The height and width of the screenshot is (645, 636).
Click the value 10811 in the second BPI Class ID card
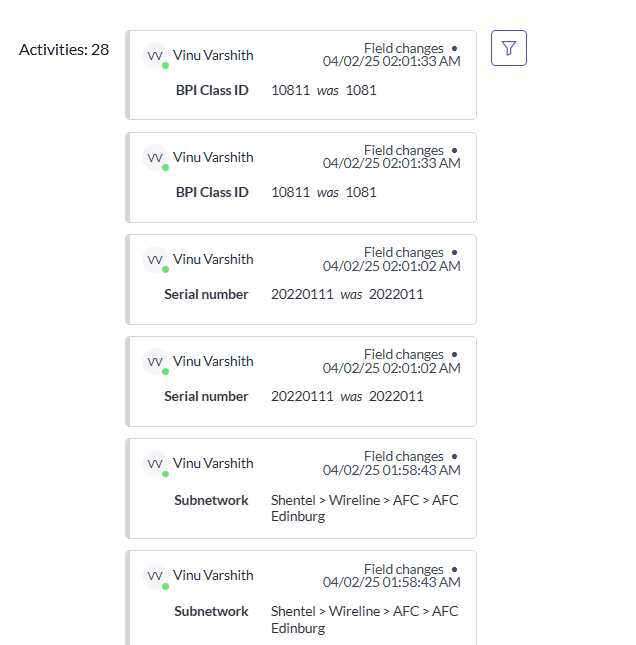click(290, 192)
